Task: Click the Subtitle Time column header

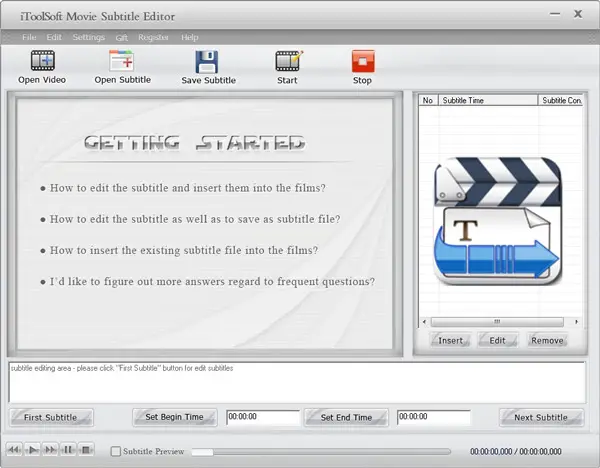Action: [488, 100]
